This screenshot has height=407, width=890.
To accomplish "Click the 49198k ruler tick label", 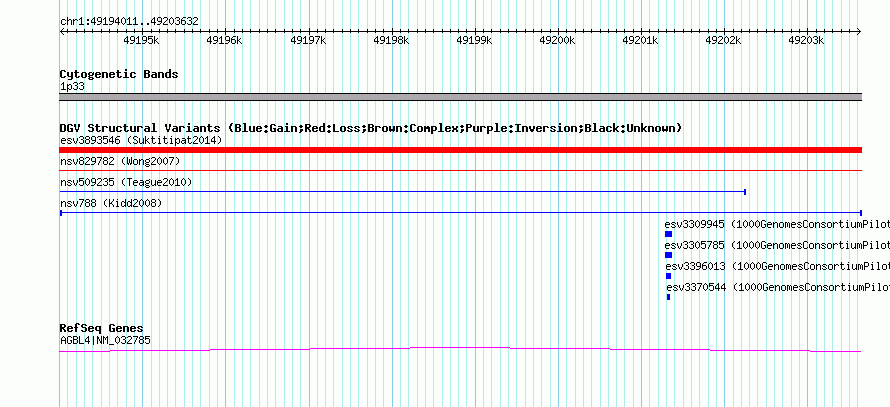I will point(391,40).
